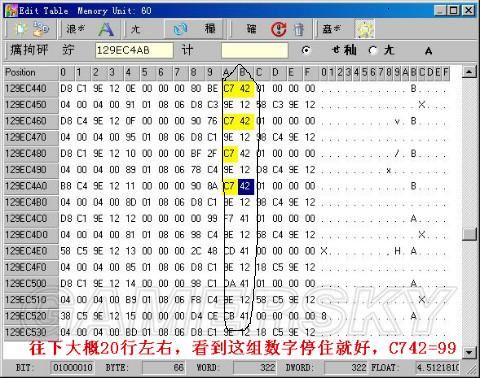Click the 浪* toolbar button

pyautogui.click(x=75, y=29)
